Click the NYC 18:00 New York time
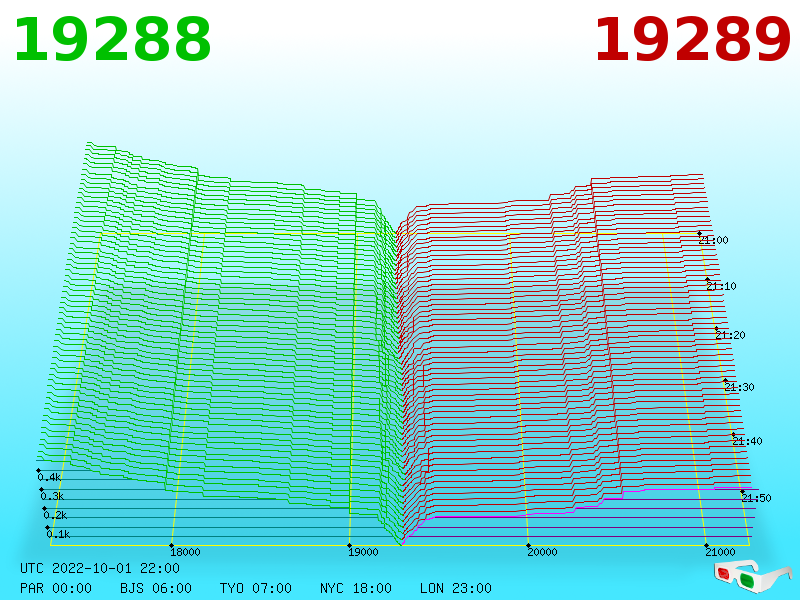This screenshot has height=600, width=800. 356,588
